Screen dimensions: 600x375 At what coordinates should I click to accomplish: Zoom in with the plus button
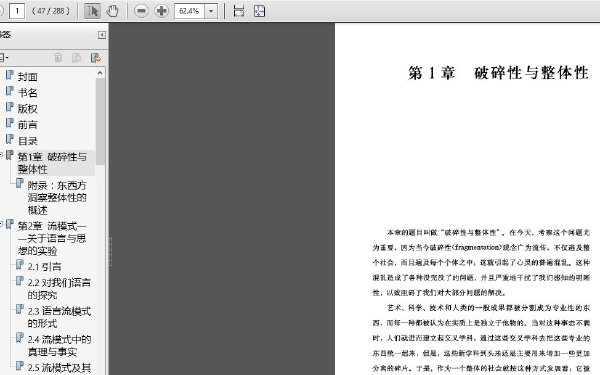161,11
